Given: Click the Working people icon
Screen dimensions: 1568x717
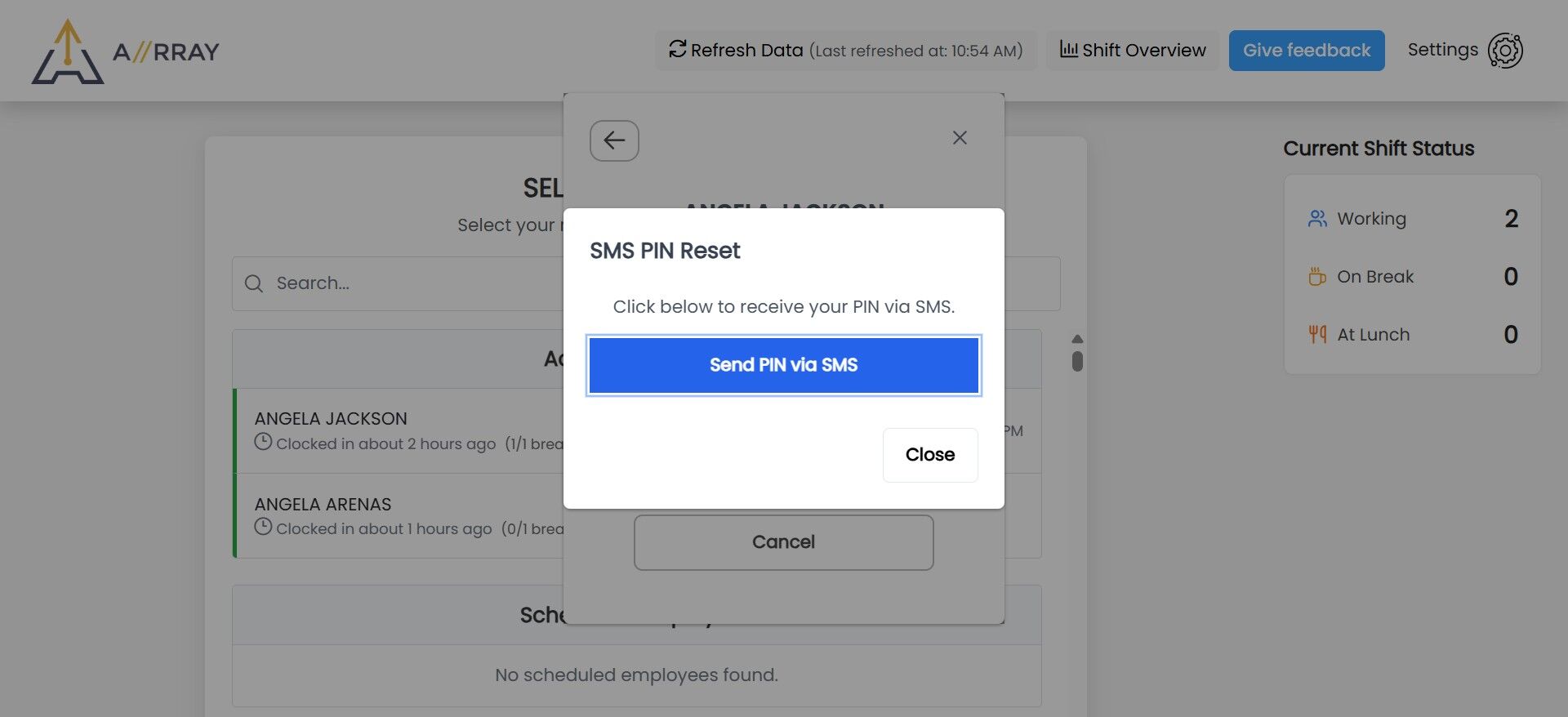Looking at the screenshot, I should 1317,219.
